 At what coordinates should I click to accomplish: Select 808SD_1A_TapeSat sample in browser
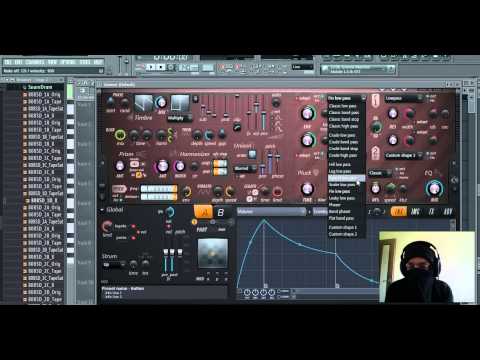(46, 109)
